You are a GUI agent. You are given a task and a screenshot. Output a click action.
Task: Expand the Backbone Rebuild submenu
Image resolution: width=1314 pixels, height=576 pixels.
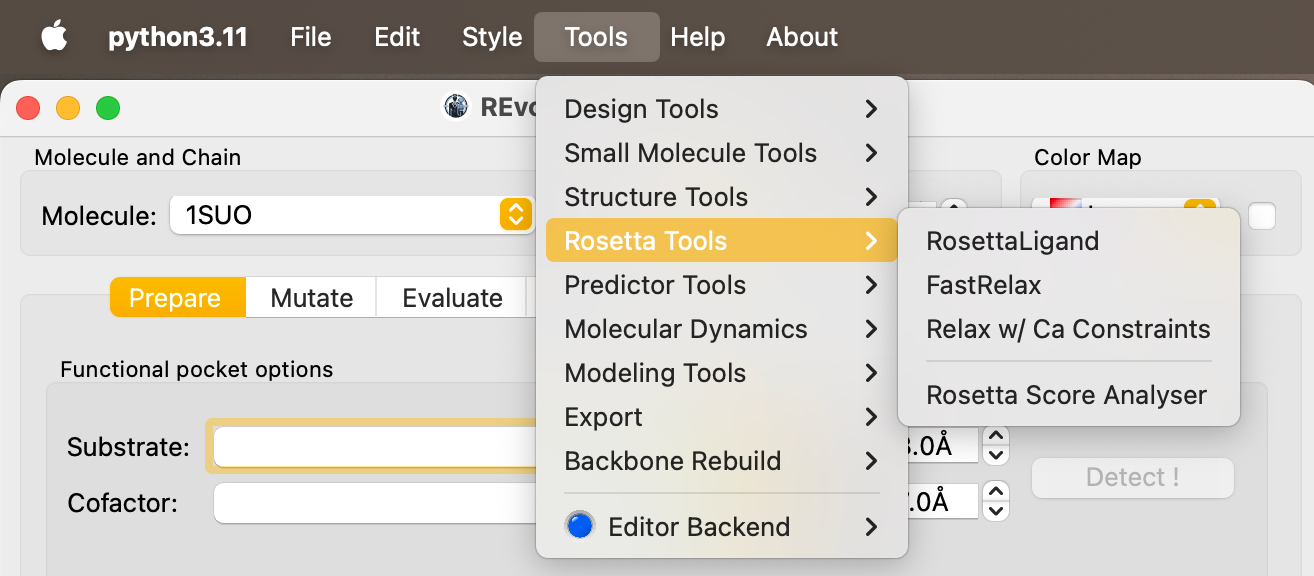click(722, 461)
